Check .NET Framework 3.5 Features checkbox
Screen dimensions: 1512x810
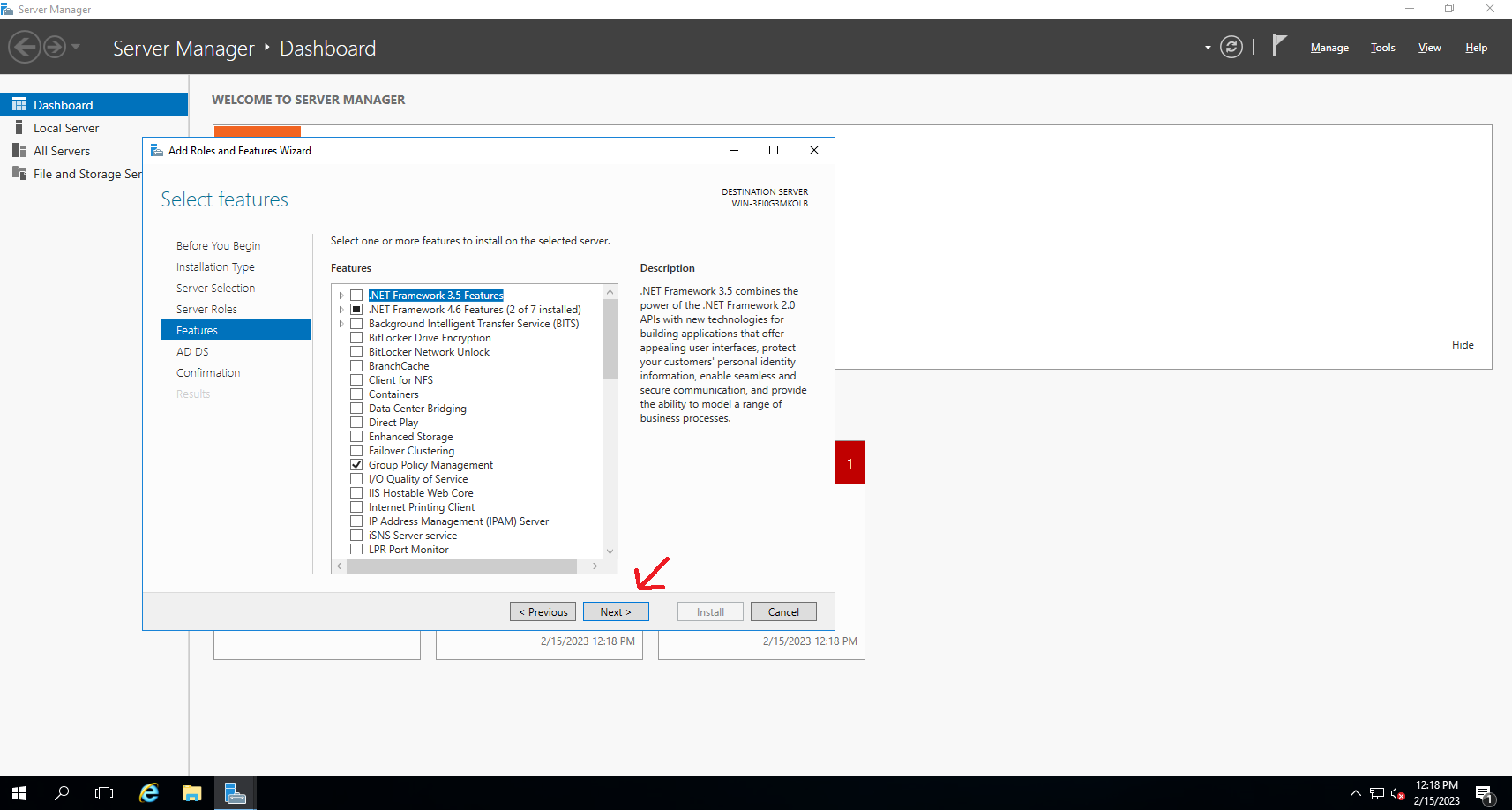tap(356, 296)
